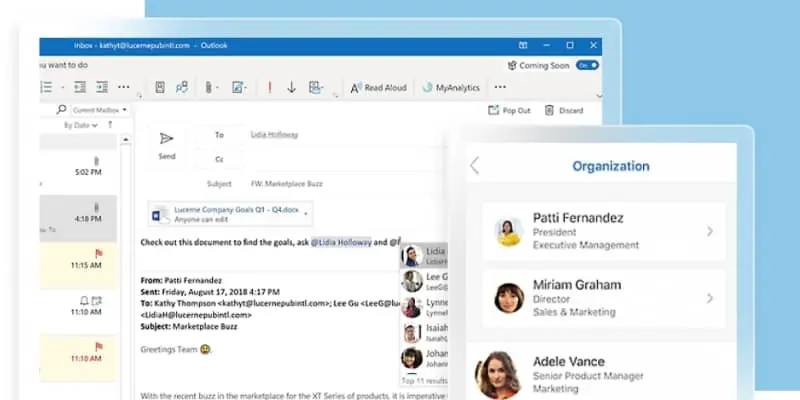
Task: Choose Lee G from the mention suggestions
Action: (x=424, y=281)
